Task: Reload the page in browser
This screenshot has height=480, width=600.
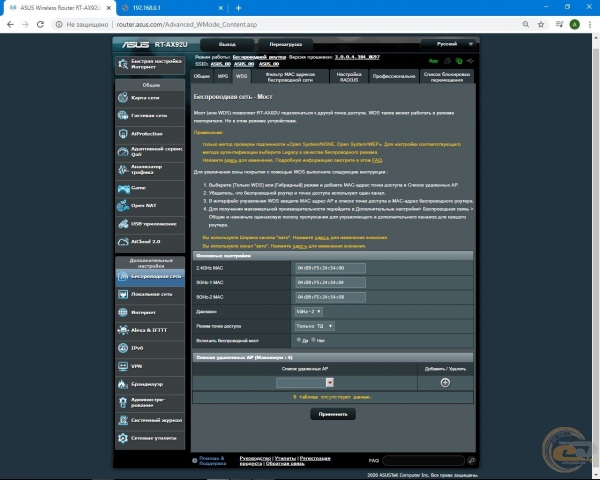Action: click(40, 24)
